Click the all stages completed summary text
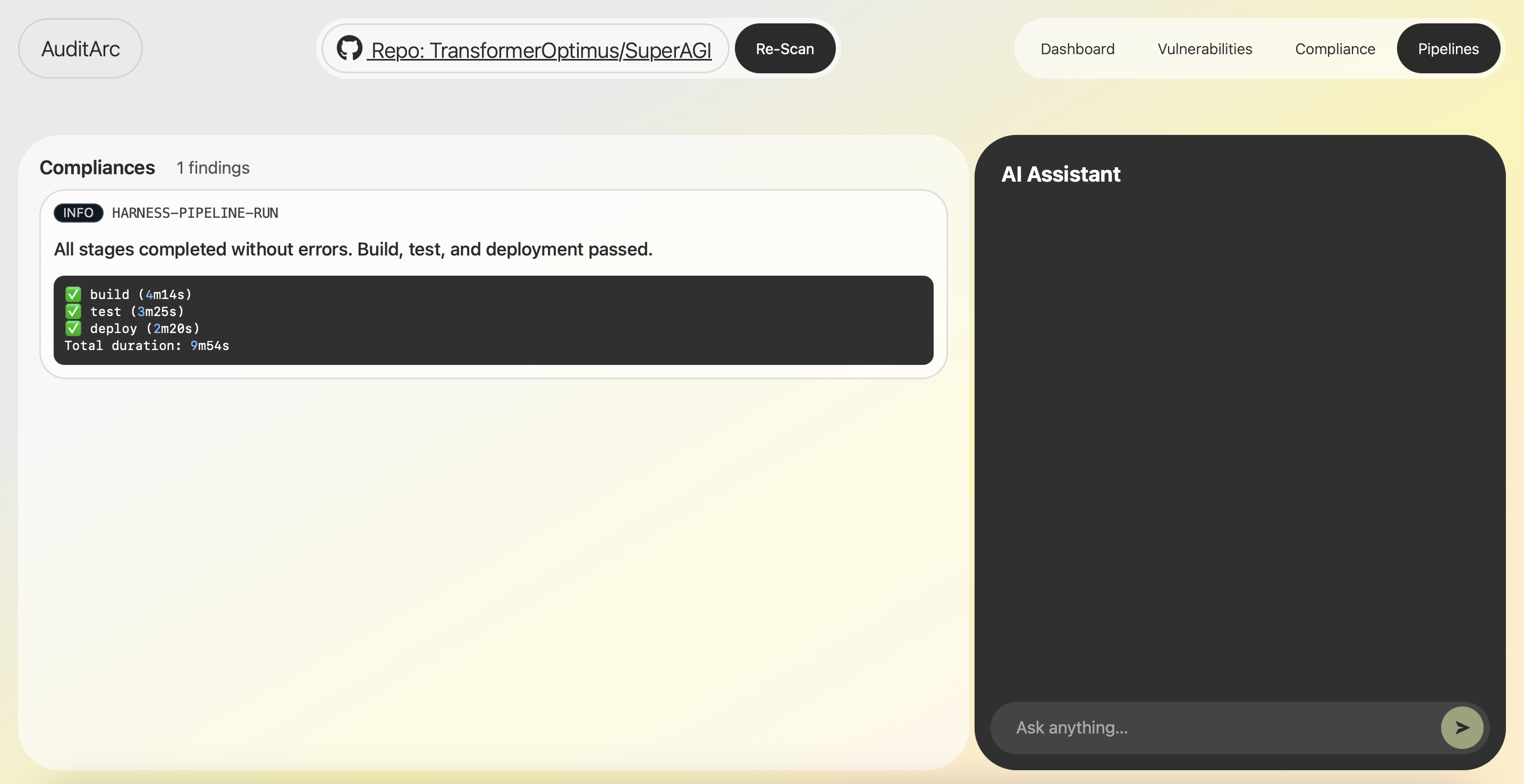This screenshot has width=1524, height=784. [x=353, y=250]
